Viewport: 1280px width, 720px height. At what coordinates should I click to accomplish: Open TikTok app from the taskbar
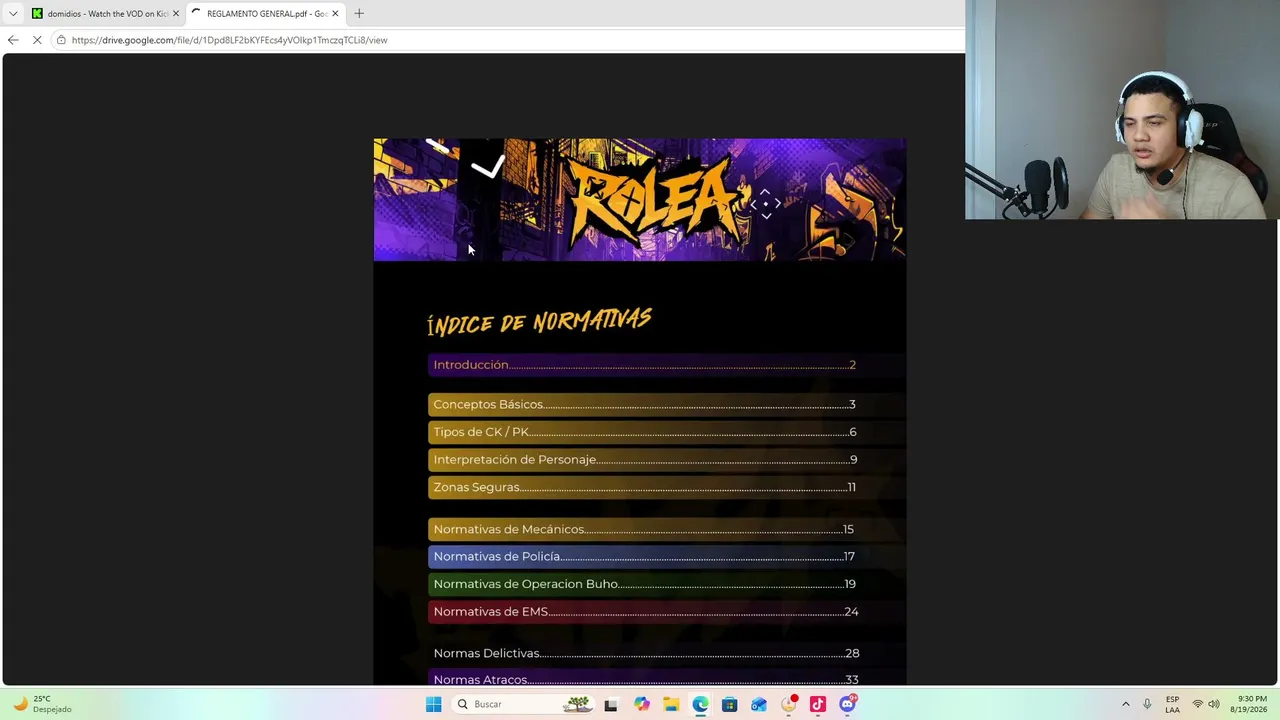[818, 704]
